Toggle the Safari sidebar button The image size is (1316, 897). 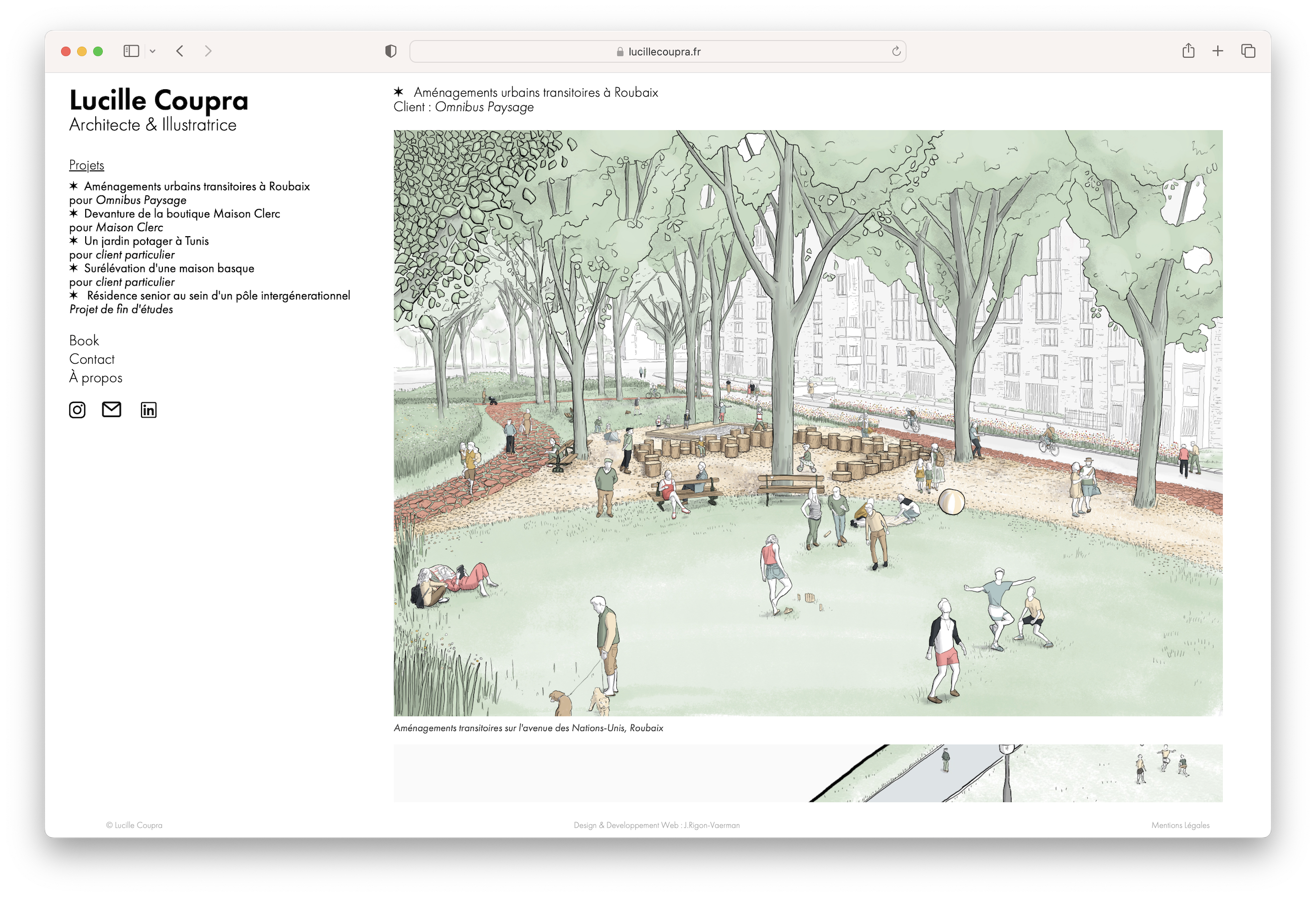[x=132, y=51]
